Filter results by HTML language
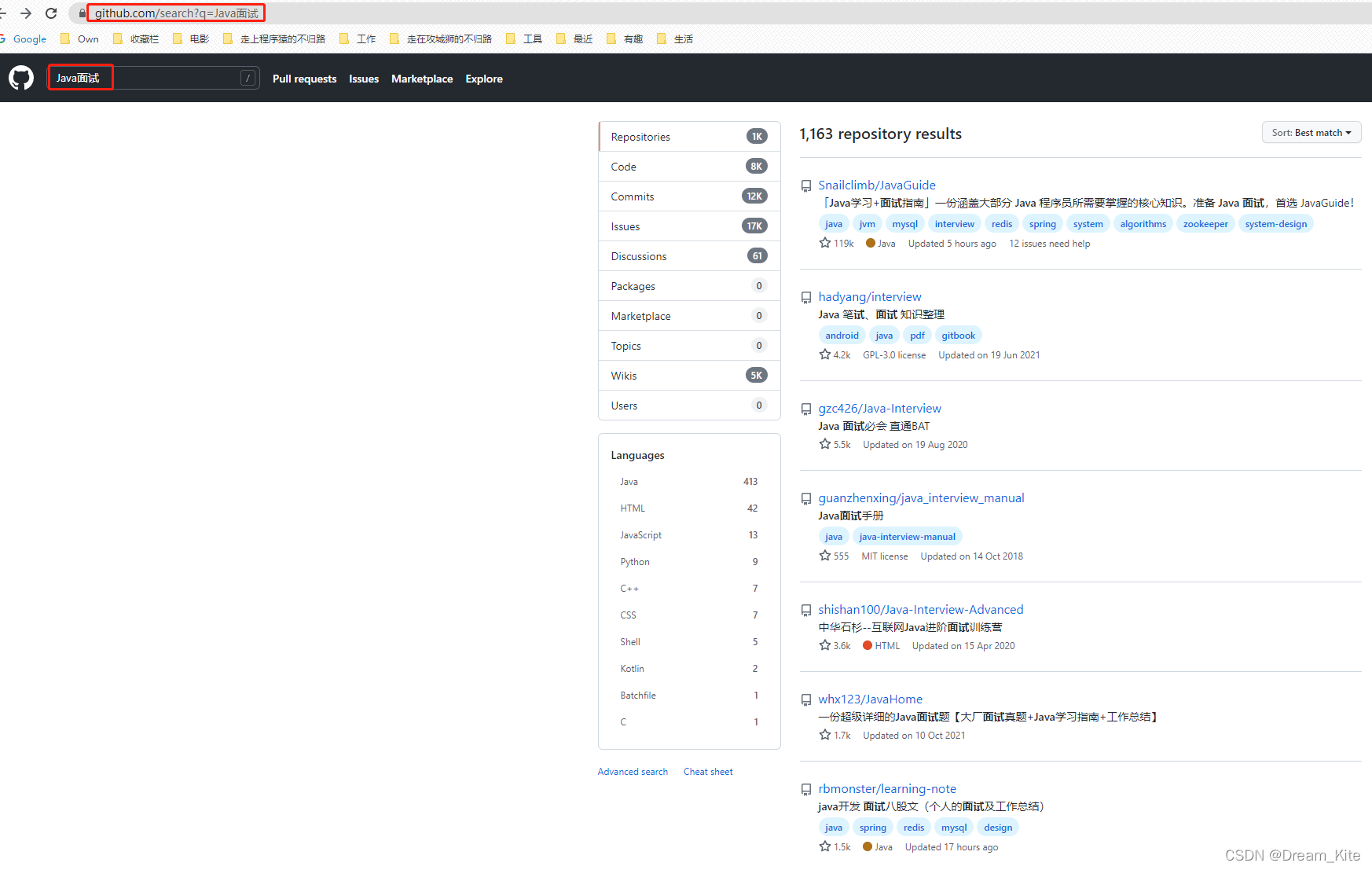This screenshot has height=870, width=1372. point(689,508)
